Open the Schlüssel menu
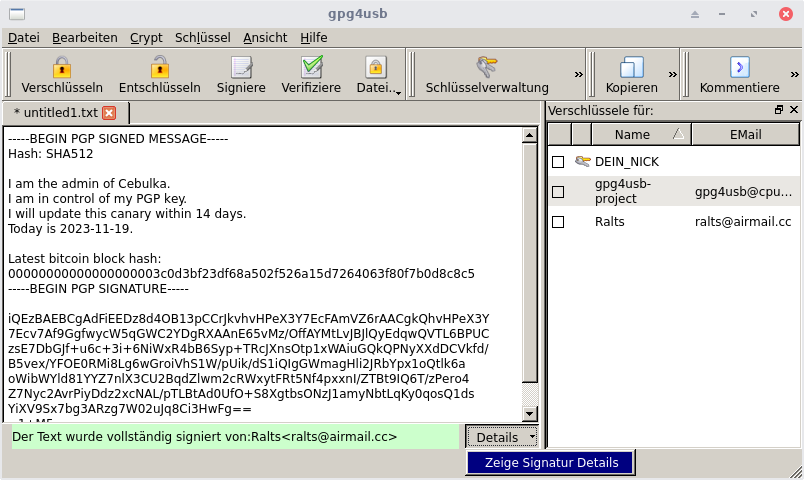The height and width of the screenshot is (480, 804). coord(203,38)
